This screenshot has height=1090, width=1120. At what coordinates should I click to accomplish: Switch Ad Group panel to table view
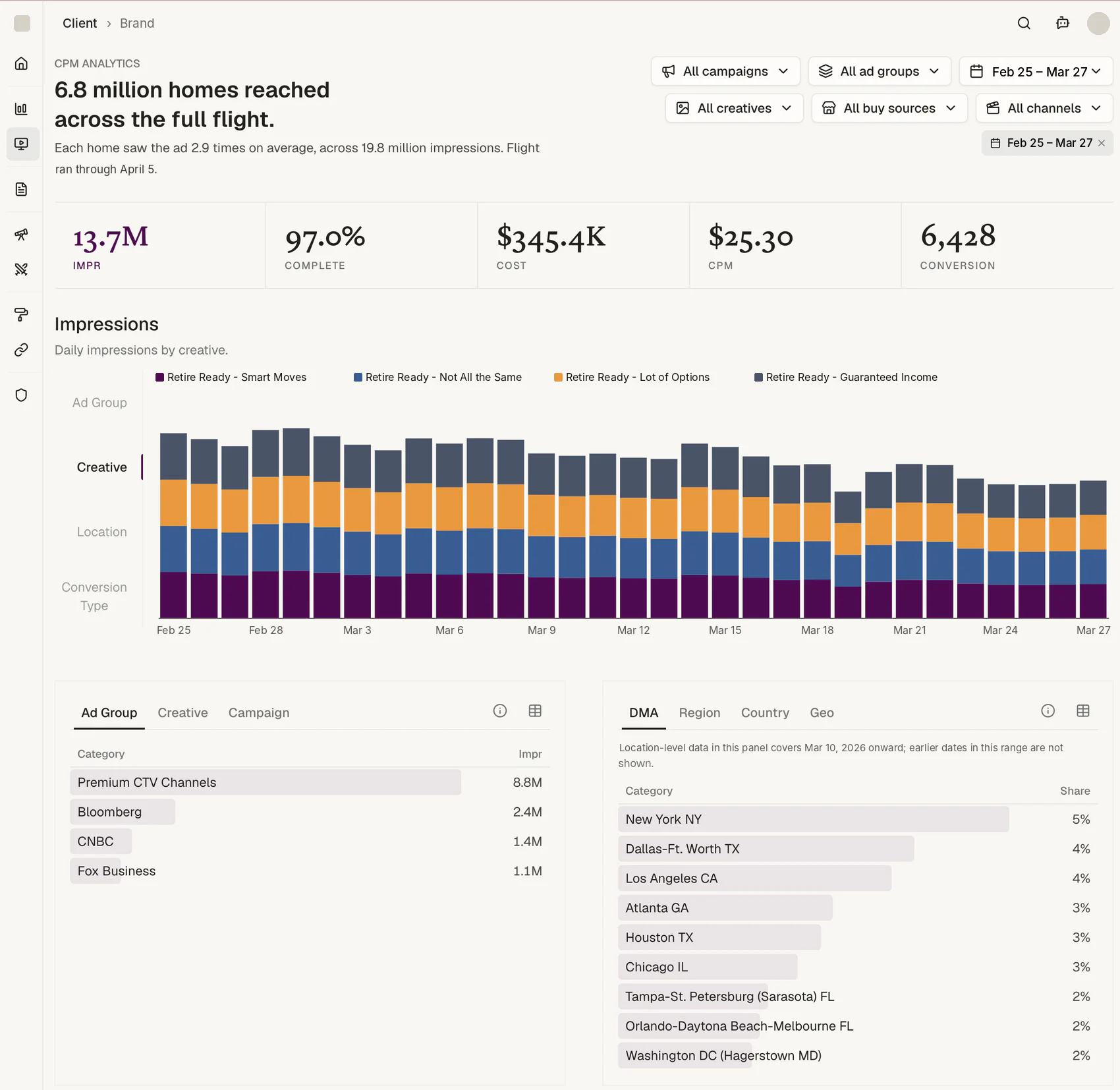pos(535,710)
